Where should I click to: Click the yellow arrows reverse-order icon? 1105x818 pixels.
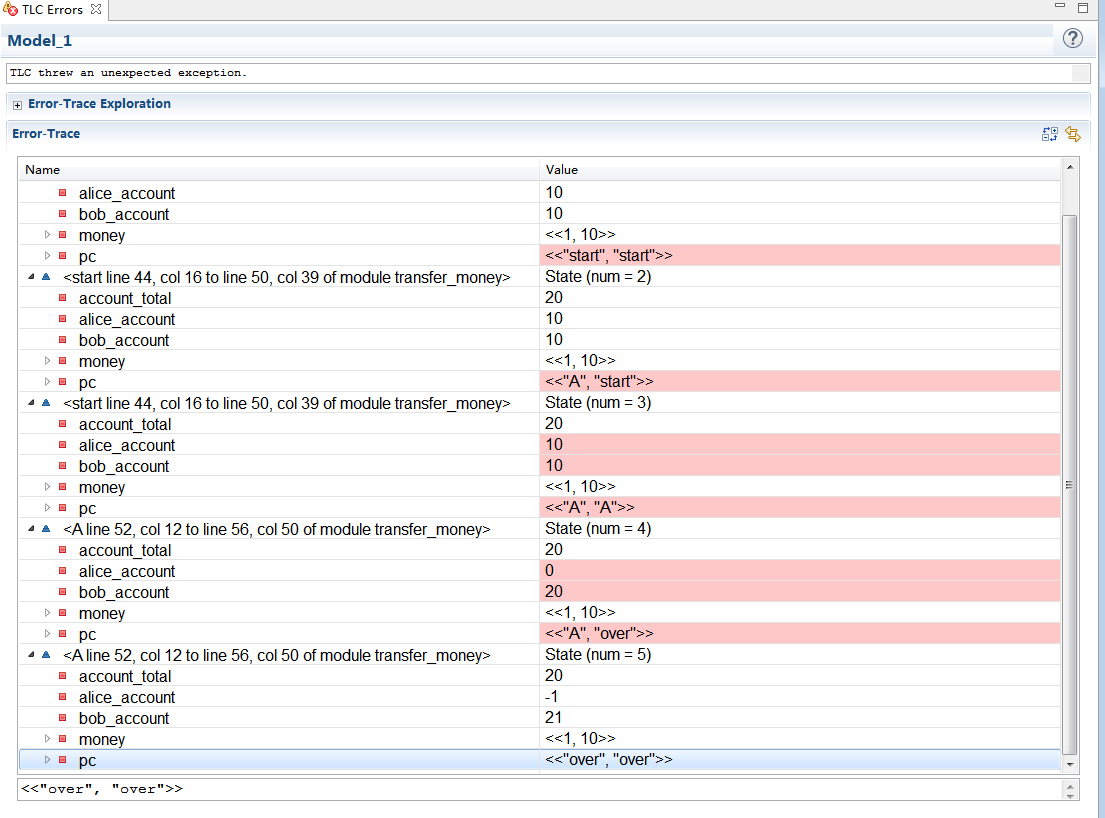click(1073, 134)
